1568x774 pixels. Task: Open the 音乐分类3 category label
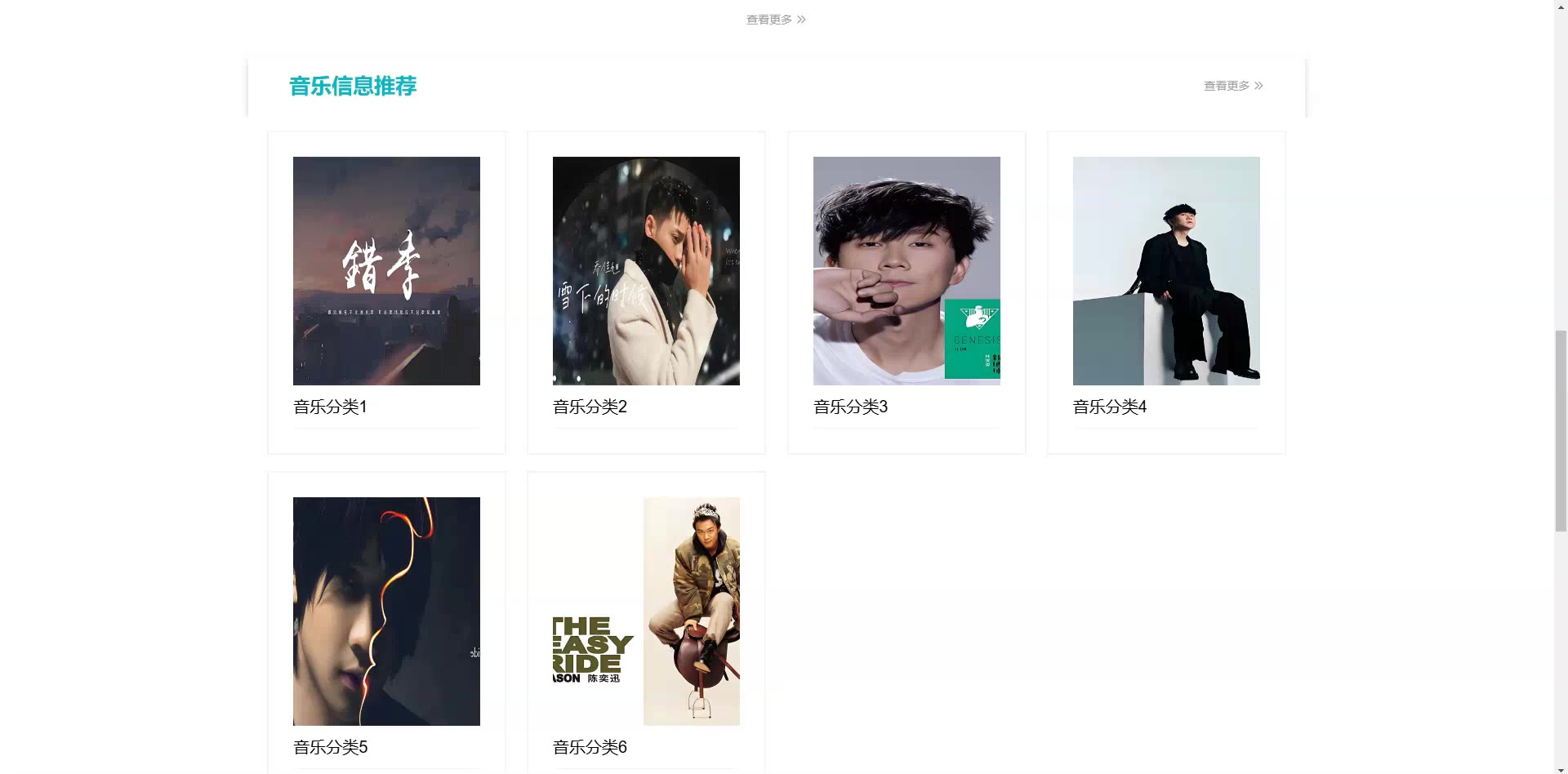point(851,407)
